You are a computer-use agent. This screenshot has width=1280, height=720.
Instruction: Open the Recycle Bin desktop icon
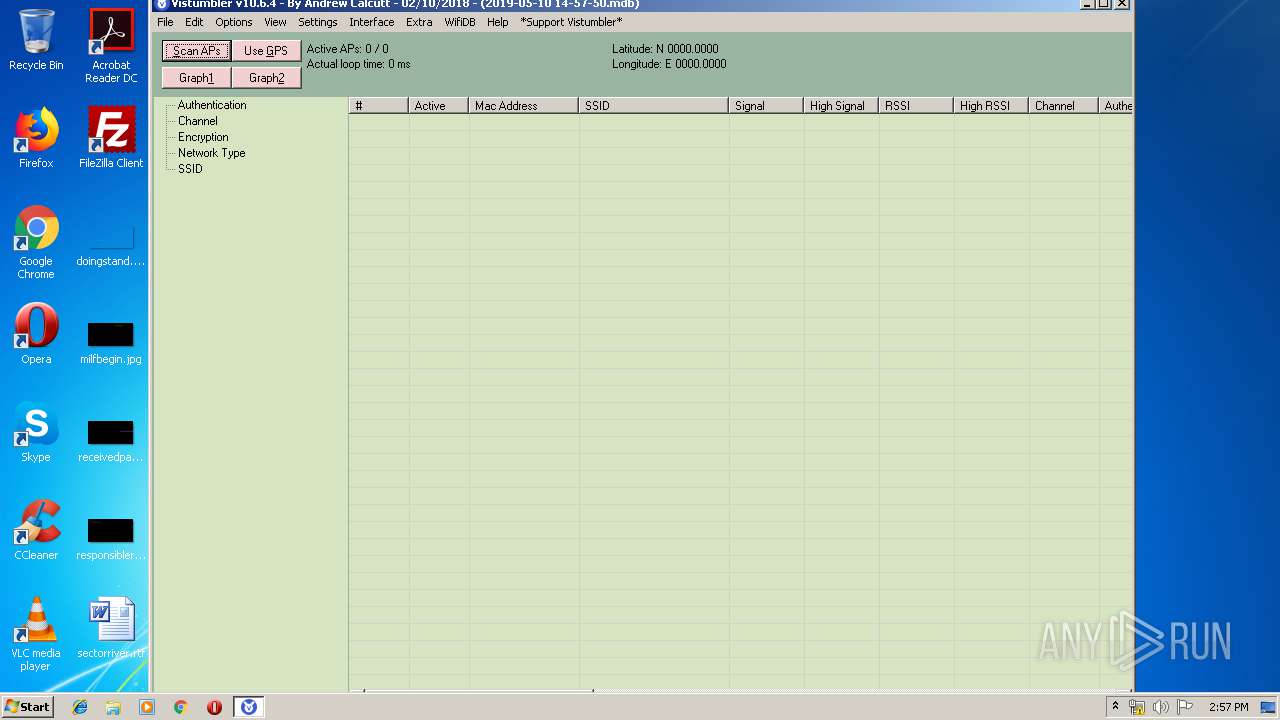36,40
